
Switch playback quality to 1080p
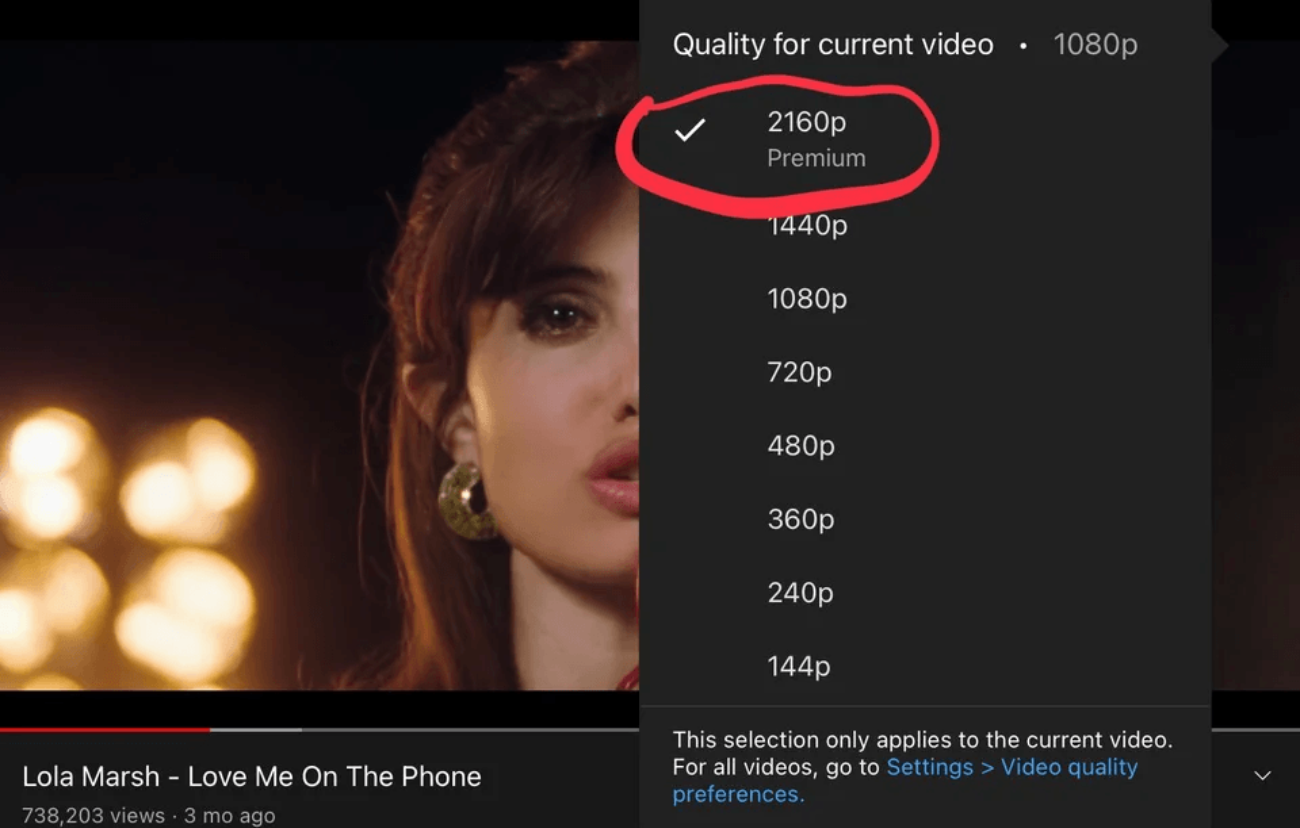pos(806,298)
